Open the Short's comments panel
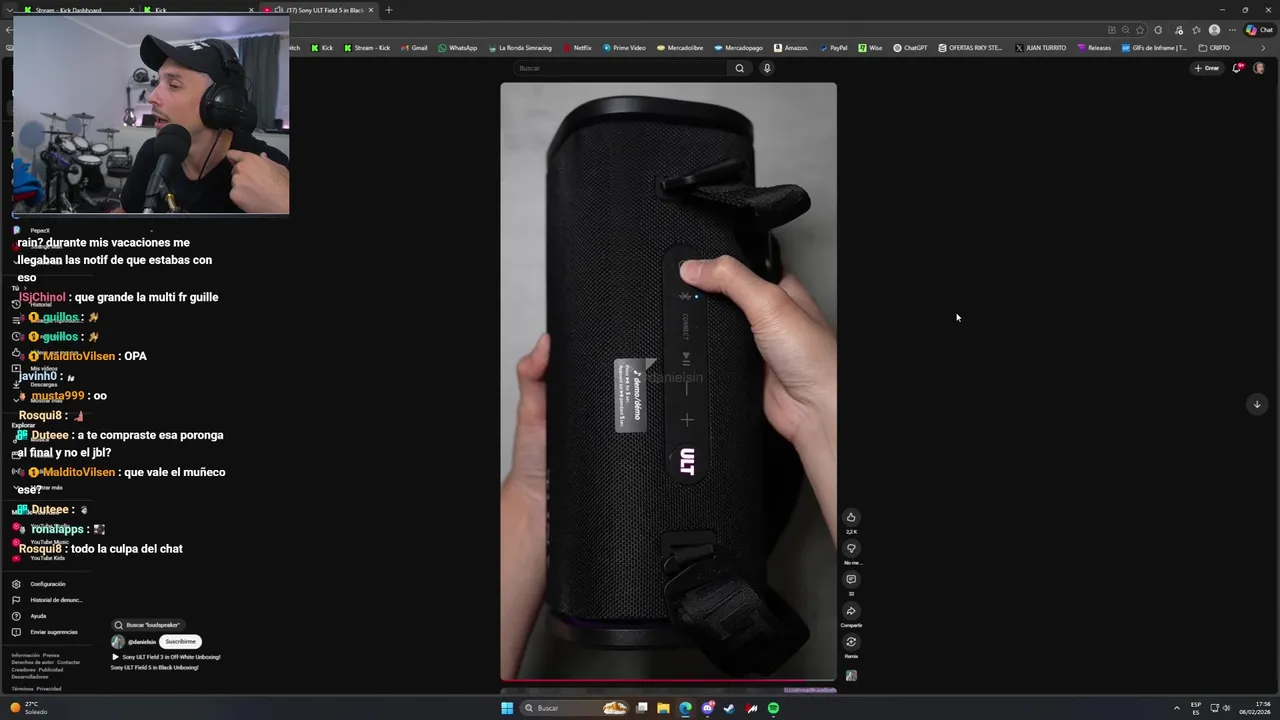The image size is (1280, 720). point(851,579)
